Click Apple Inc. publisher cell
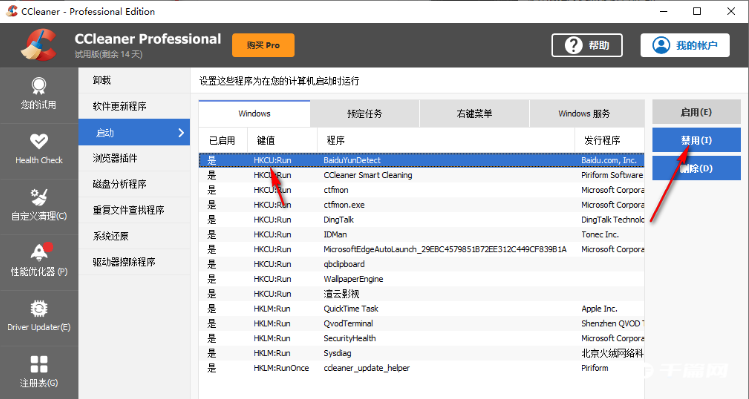Screen dimensions: 749x399 point(599,308)
